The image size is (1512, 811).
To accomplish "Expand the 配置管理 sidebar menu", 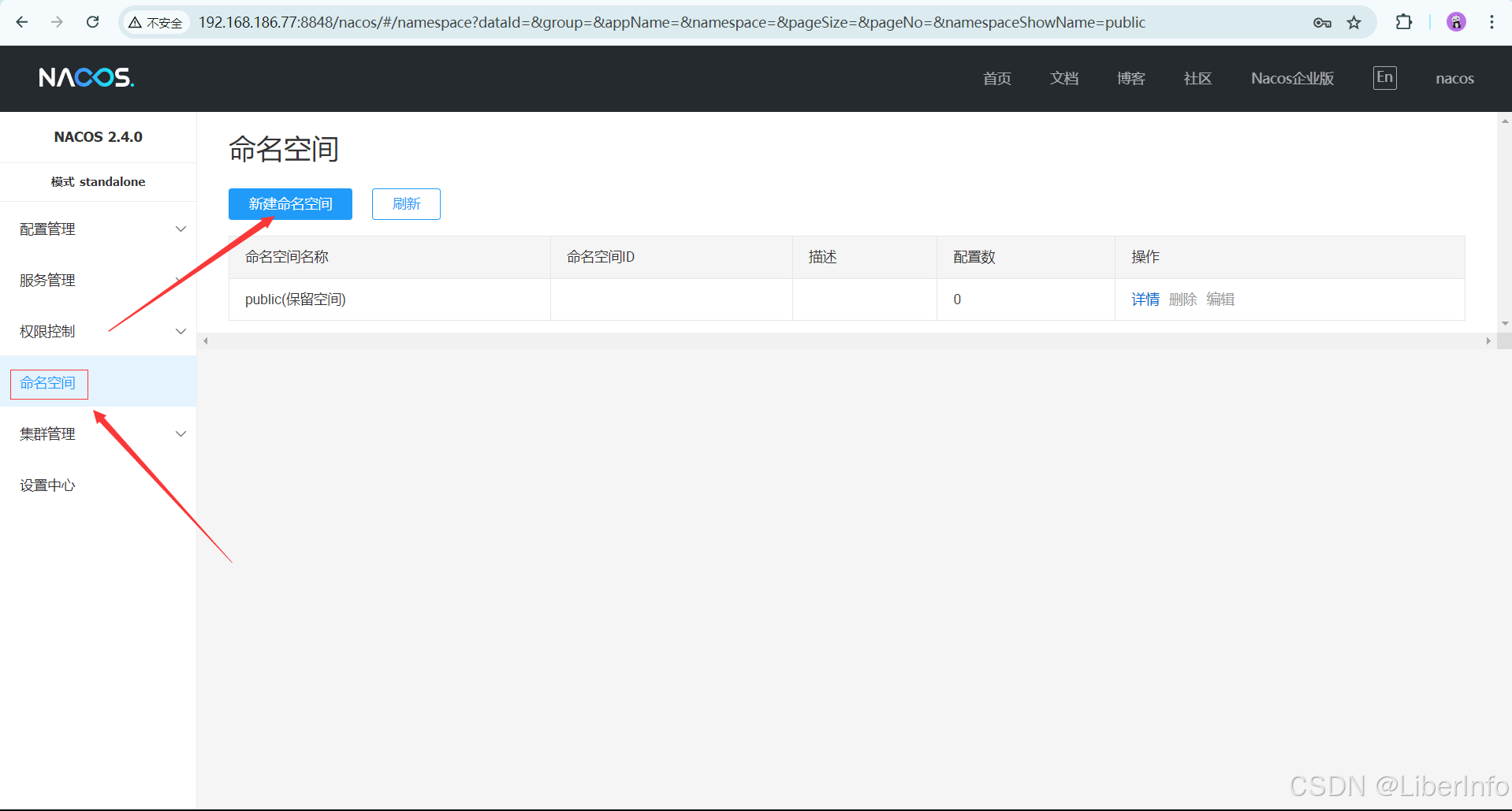I will 98,229.
